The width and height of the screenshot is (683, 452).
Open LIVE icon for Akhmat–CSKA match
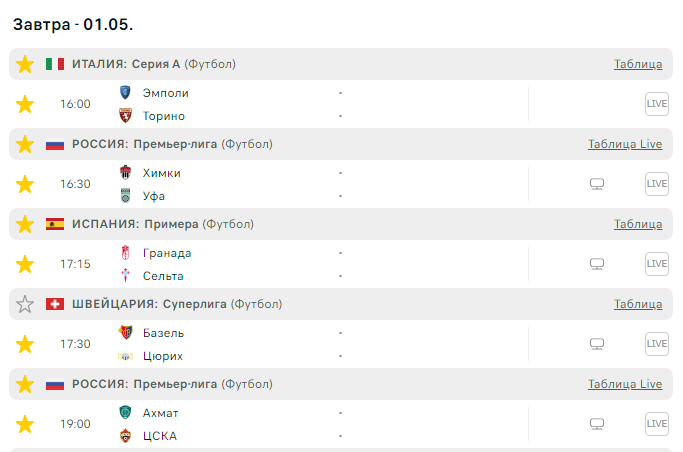coord(656,424)
